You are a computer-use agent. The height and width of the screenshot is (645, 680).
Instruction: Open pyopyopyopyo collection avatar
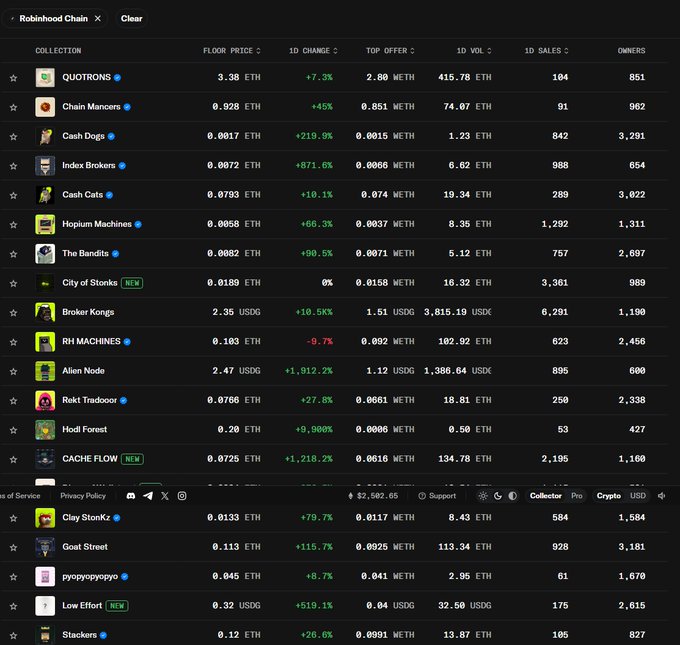pos(45,576)
